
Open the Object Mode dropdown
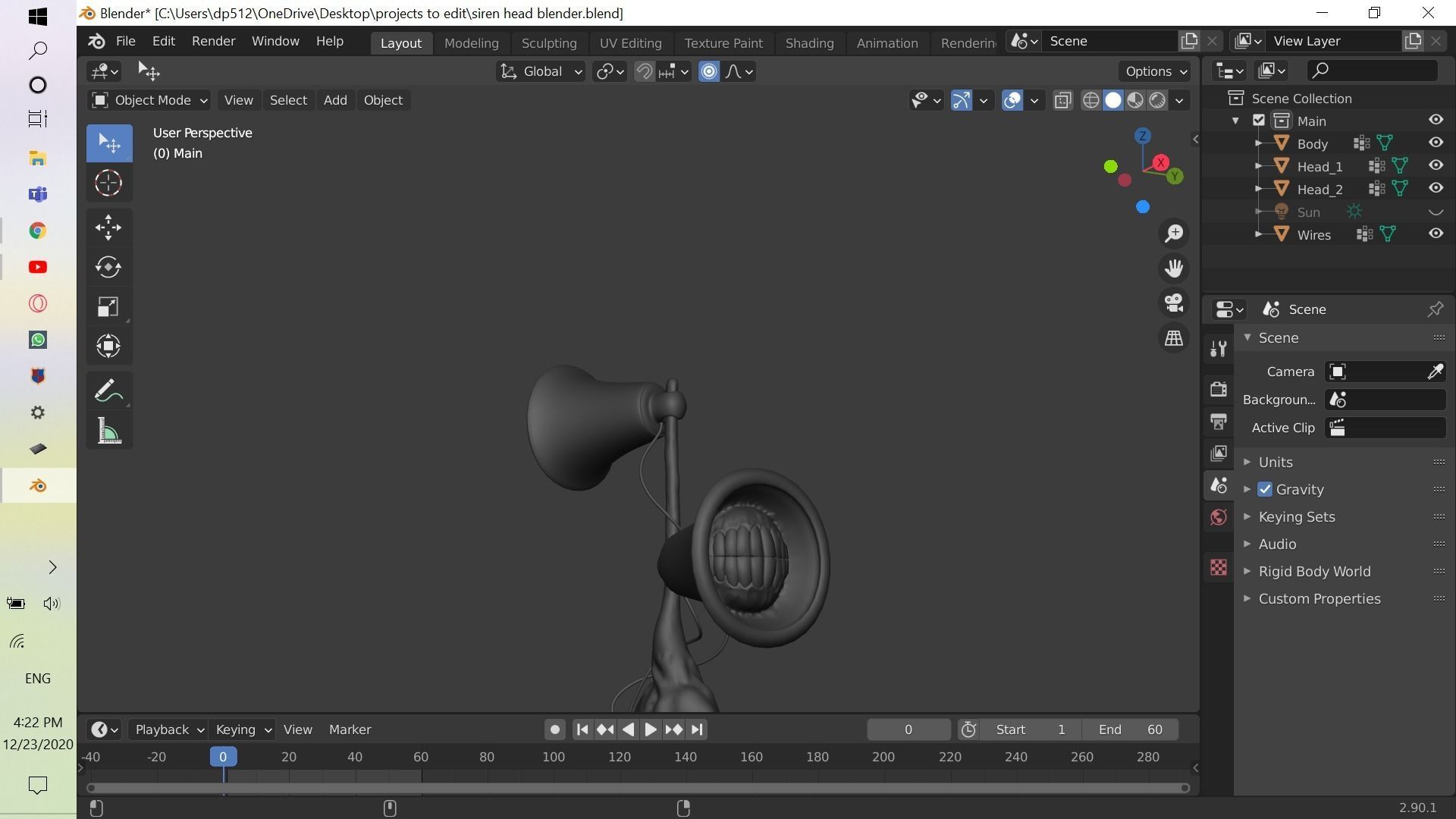coord(149,100)
